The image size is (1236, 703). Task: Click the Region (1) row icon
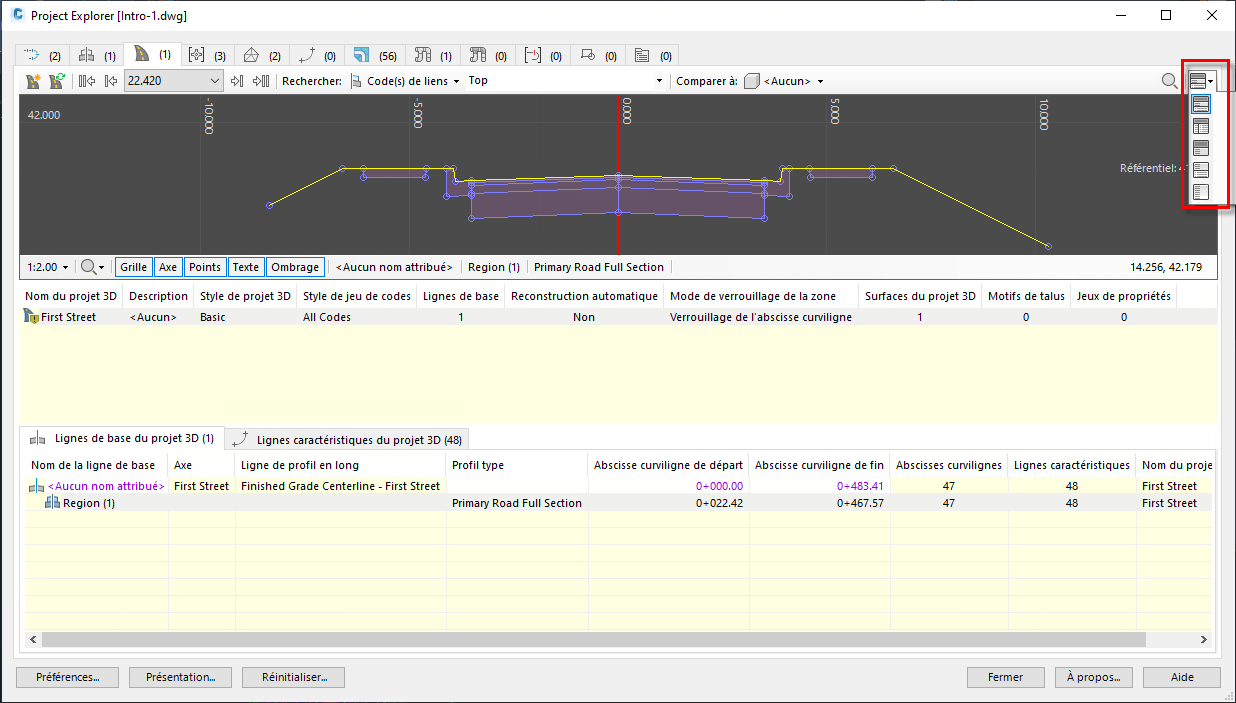coord(53,503)
